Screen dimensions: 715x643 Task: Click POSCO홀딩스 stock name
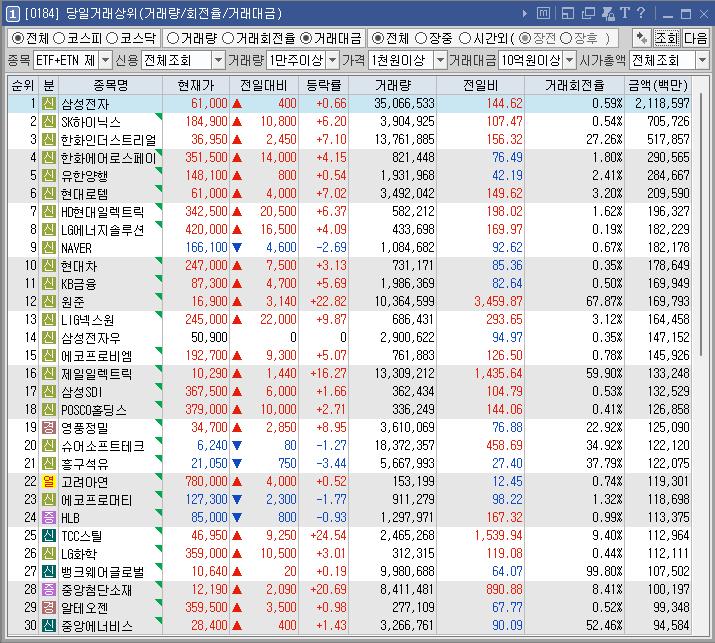(x=94, y=410)
